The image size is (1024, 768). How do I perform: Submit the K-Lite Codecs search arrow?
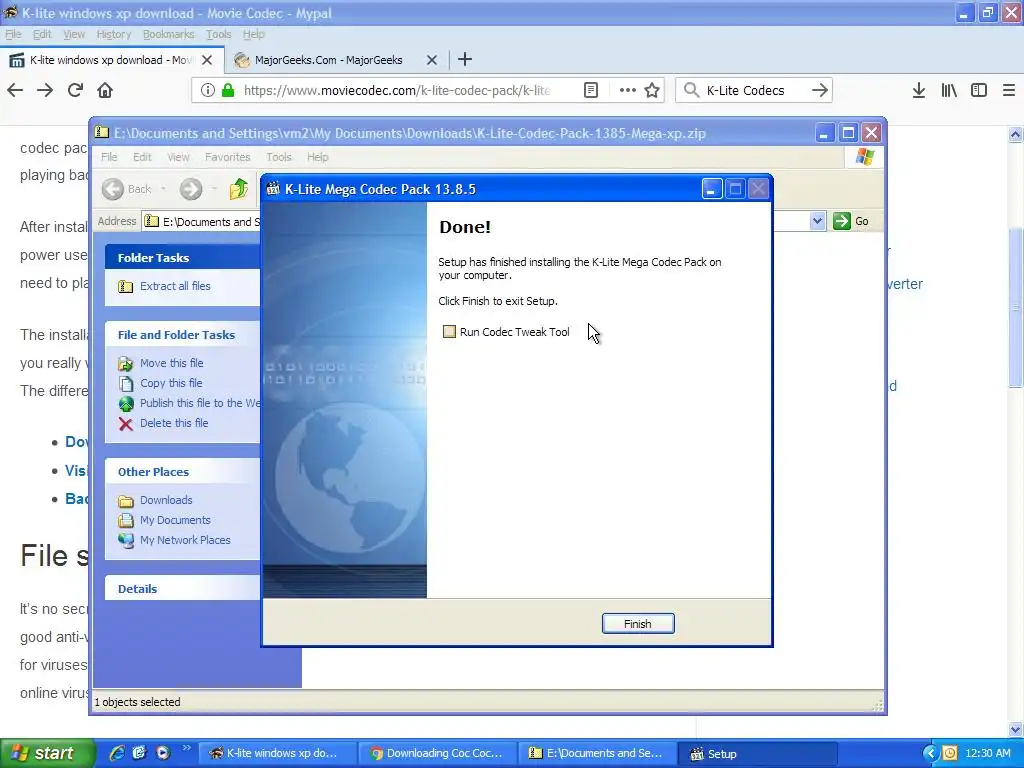[820, 90]
